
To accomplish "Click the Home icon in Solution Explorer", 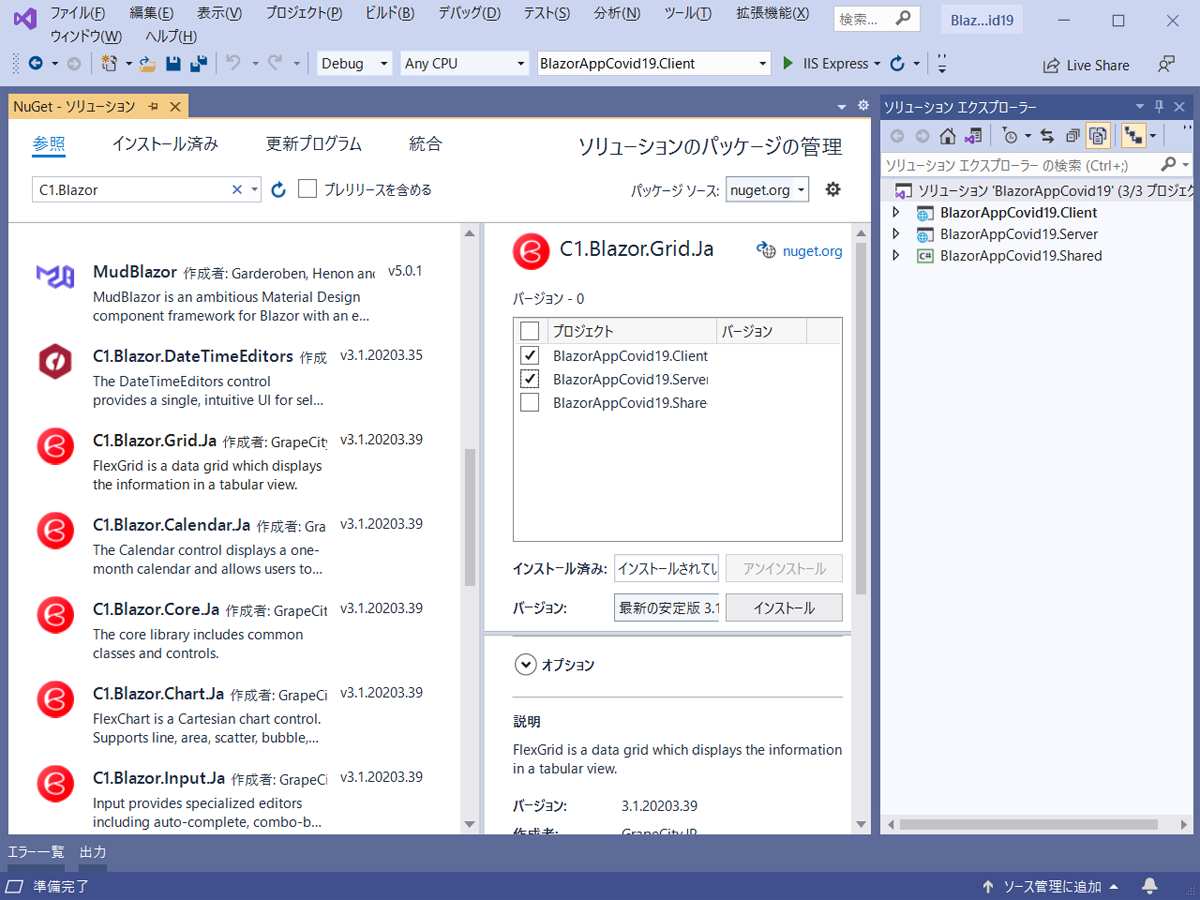I will tap(947, 136).
